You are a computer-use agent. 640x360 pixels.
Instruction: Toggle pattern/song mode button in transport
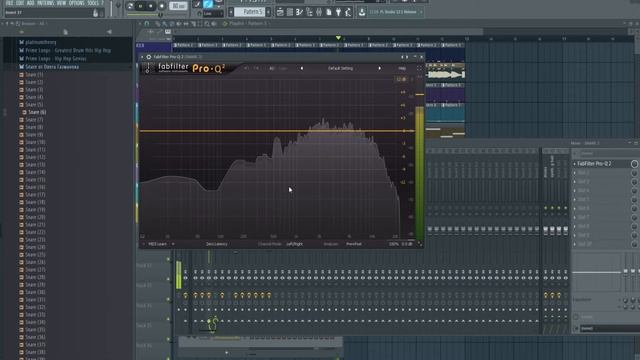[130, 6]
